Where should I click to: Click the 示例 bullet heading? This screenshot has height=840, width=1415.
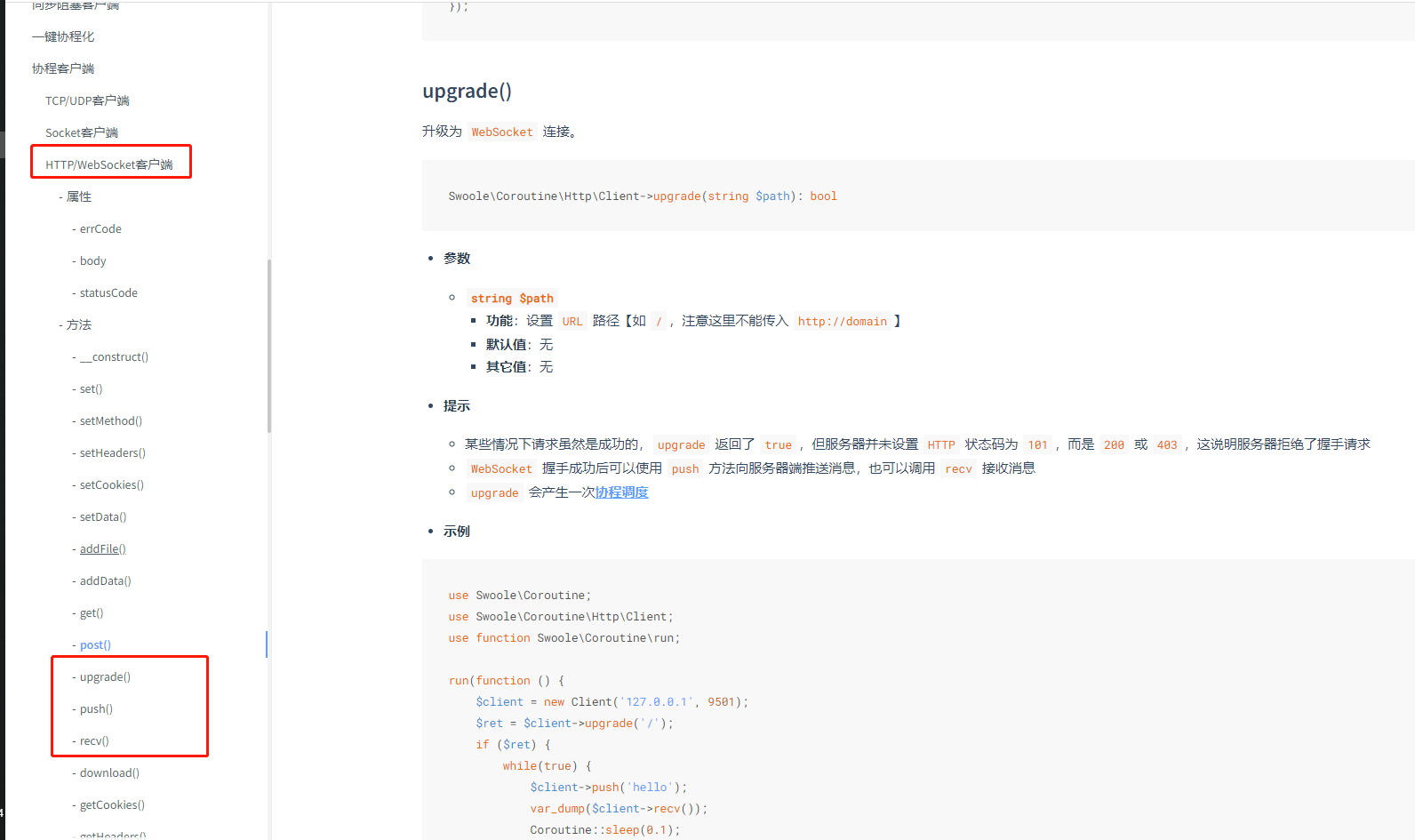457,531
